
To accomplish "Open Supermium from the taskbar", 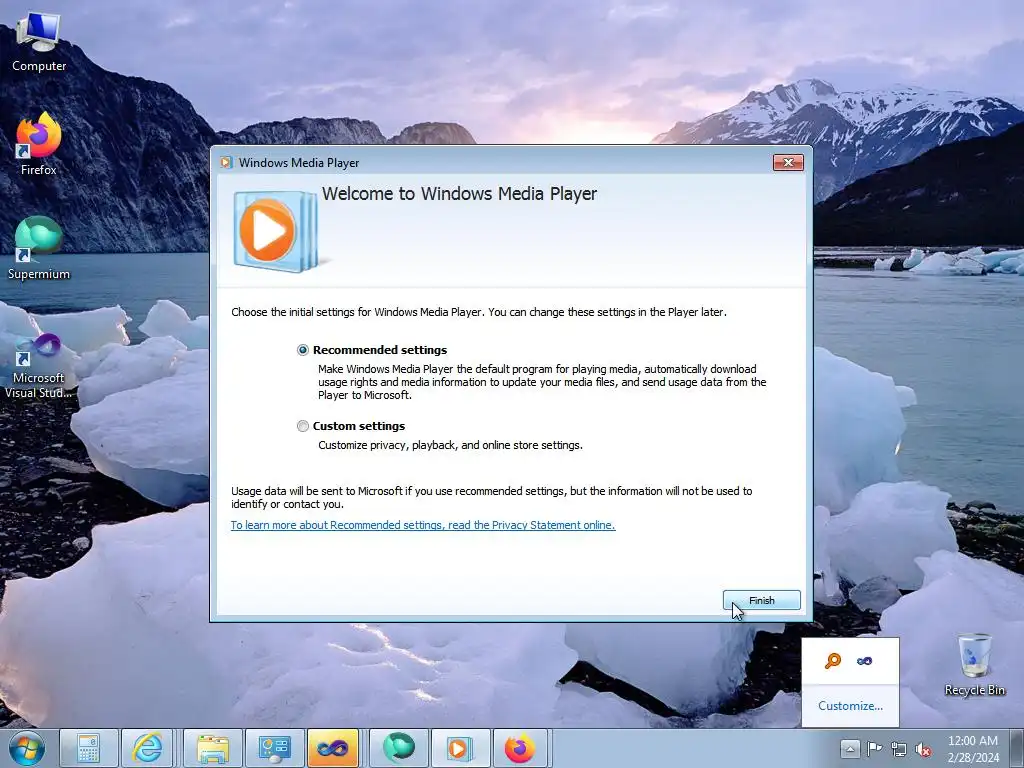I will pyautogui.click(x=398, y=748).
